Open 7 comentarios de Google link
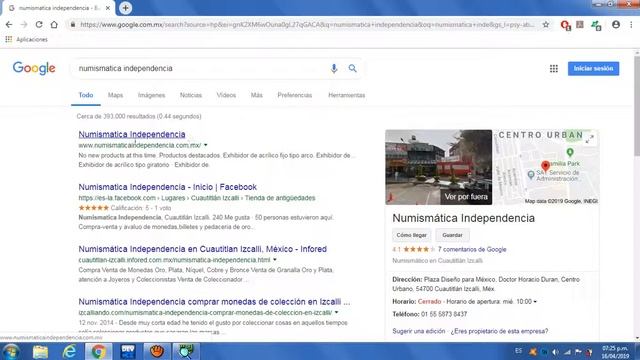Screen dimensions: 640x360 472,249
